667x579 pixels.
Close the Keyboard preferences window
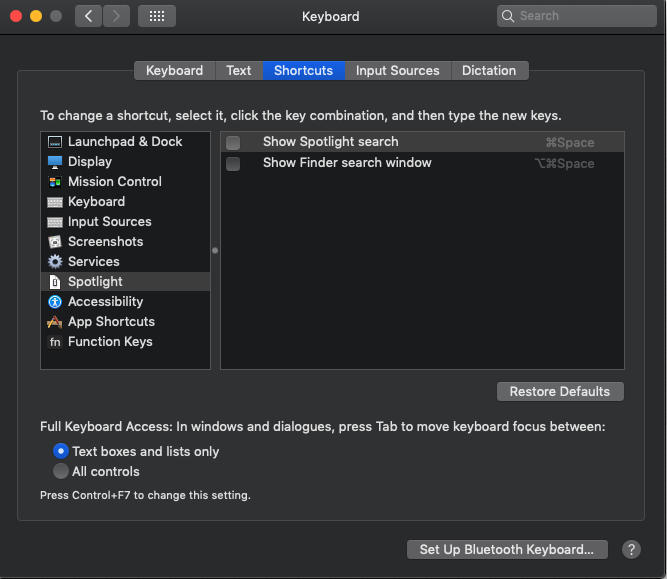tap(16, 16)
